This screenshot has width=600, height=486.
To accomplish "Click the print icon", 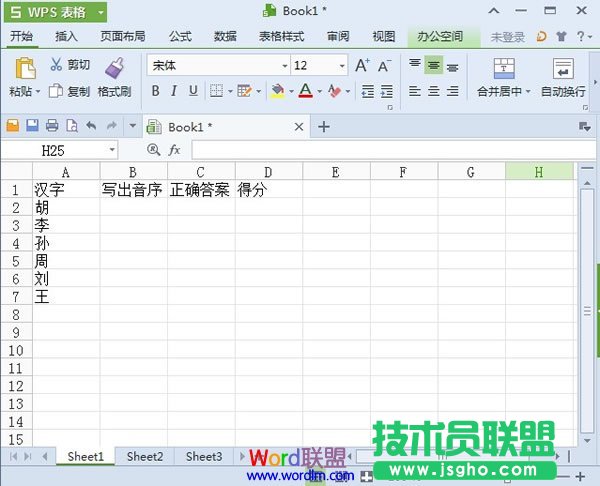I will pyautogui.click(x=52, y=126).
